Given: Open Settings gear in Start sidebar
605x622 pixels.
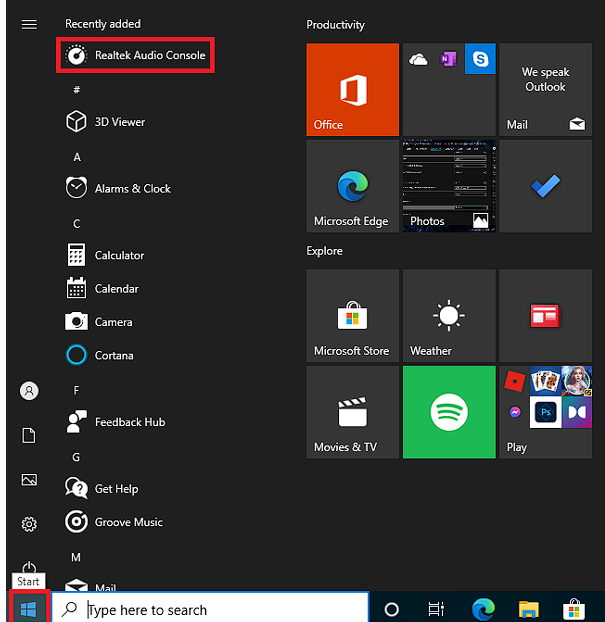Looking at the screenshot, I should pos(29,524).
